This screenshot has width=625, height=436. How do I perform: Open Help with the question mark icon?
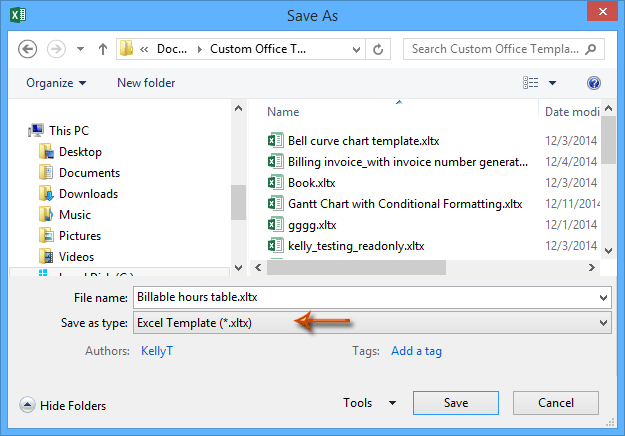pyautogui.click(x=594, y=83)
